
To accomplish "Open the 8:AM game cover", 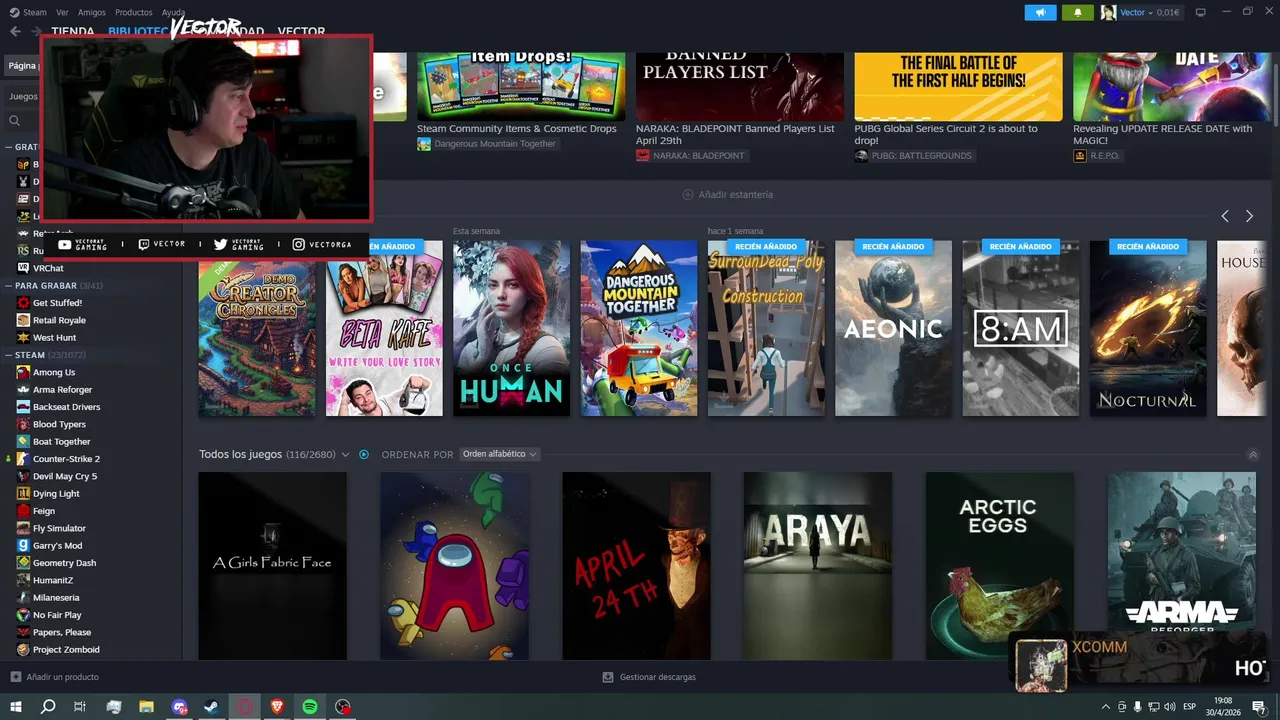I will (1021, 328).
